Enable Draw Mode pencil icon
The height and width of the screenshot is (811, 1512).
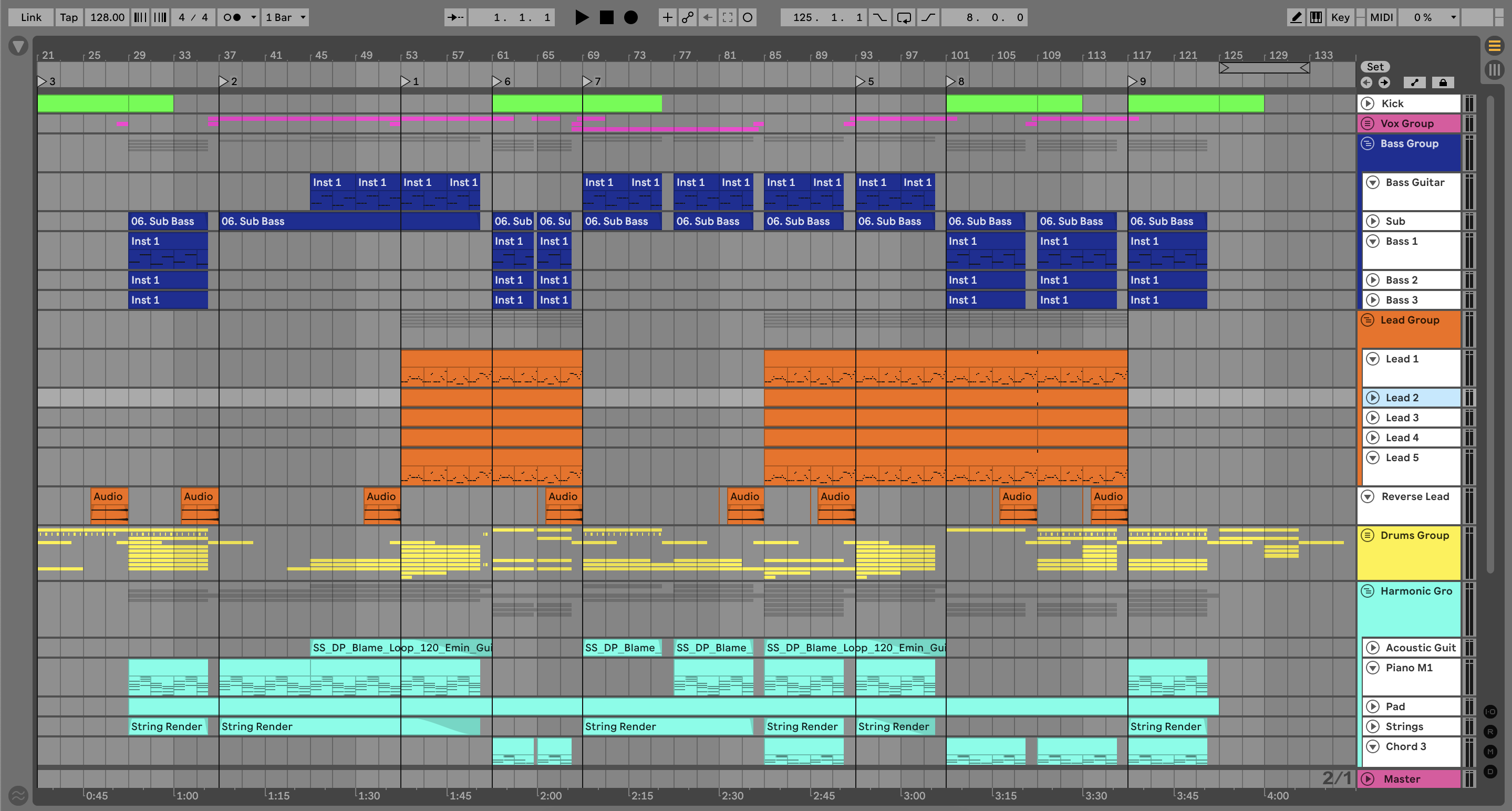[1296, 17]
